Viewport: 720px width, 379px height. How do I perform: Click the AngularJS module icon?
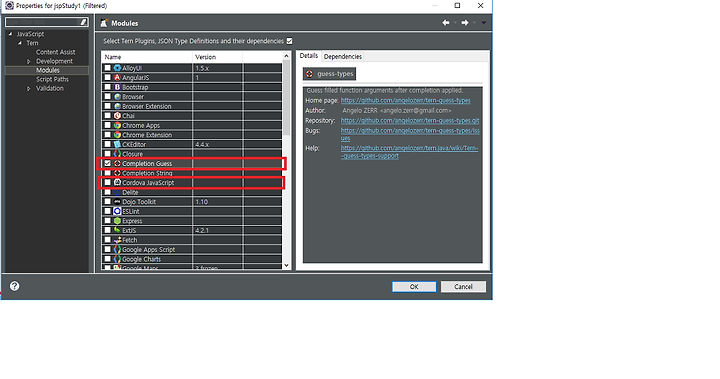pyautogui.click(x=117, y=78)
